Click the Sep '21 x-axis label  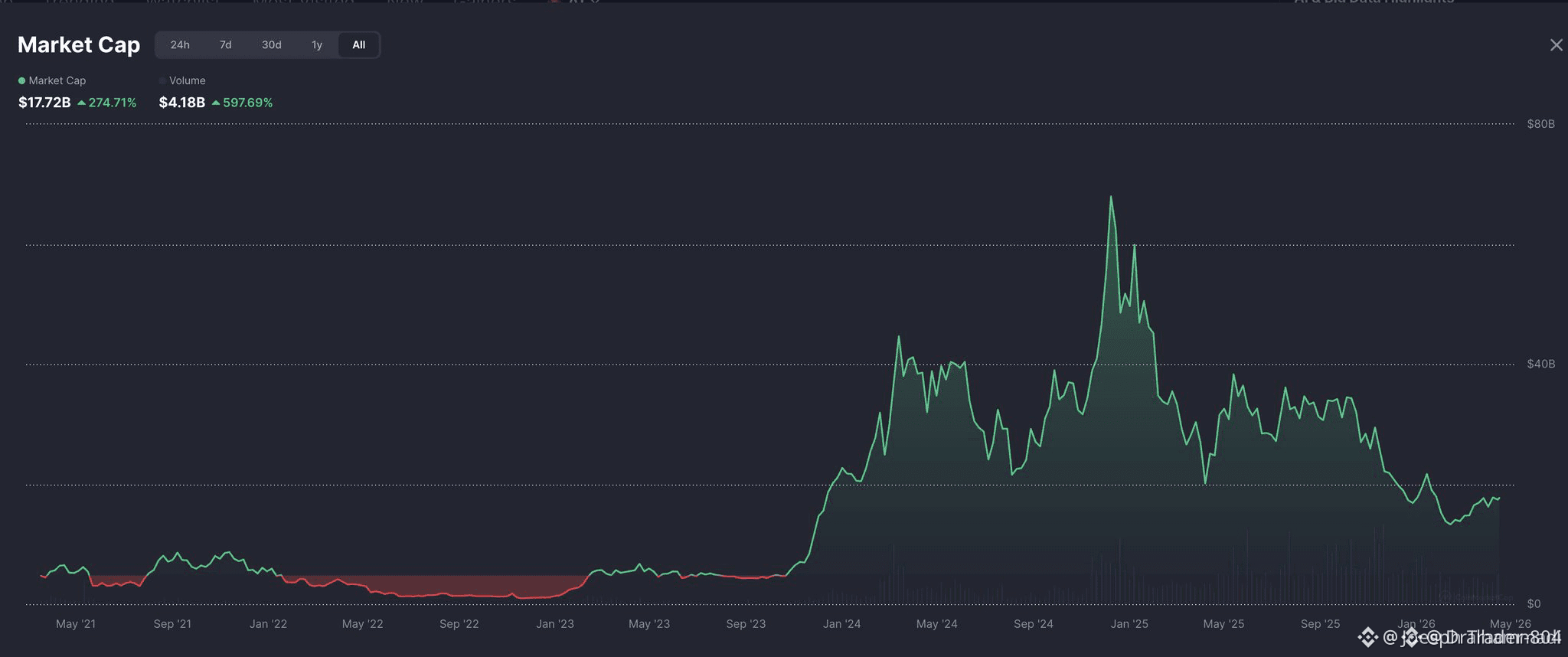pos(172,624)
